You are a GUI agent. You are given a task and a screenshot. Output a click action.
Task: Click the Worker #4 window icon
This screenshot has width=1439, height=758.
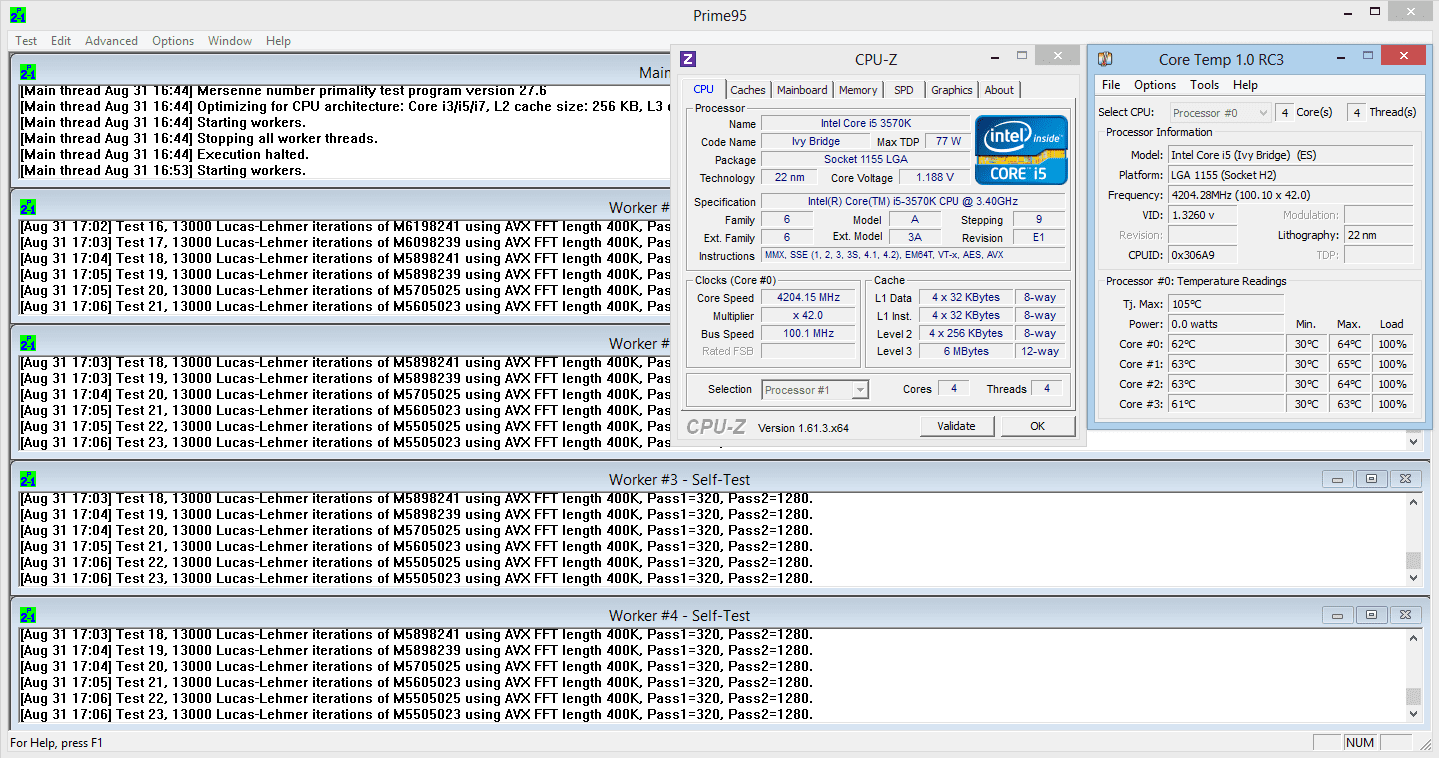click(x=28, y=615)
